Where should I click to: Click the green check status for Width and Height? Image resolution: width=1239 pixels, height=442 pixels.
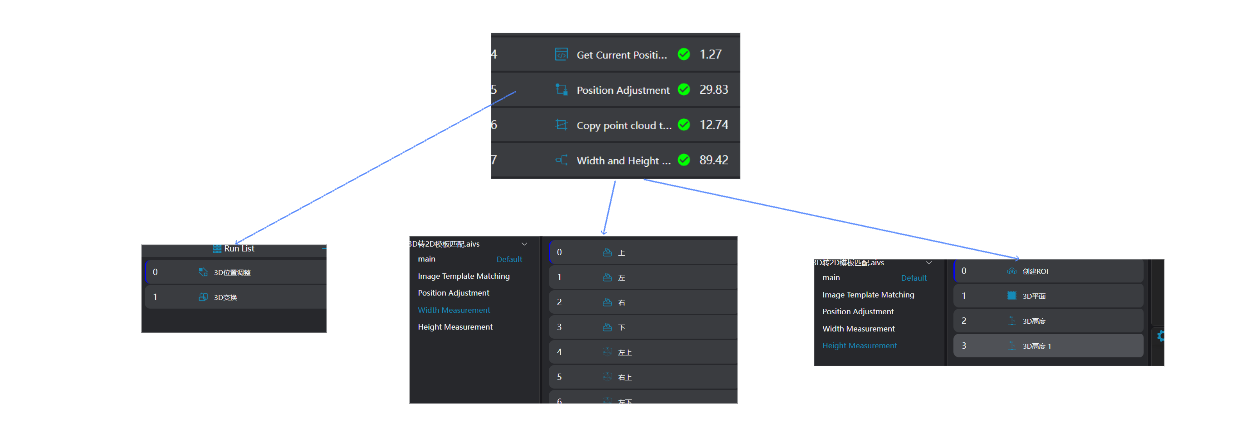point(684,160)
